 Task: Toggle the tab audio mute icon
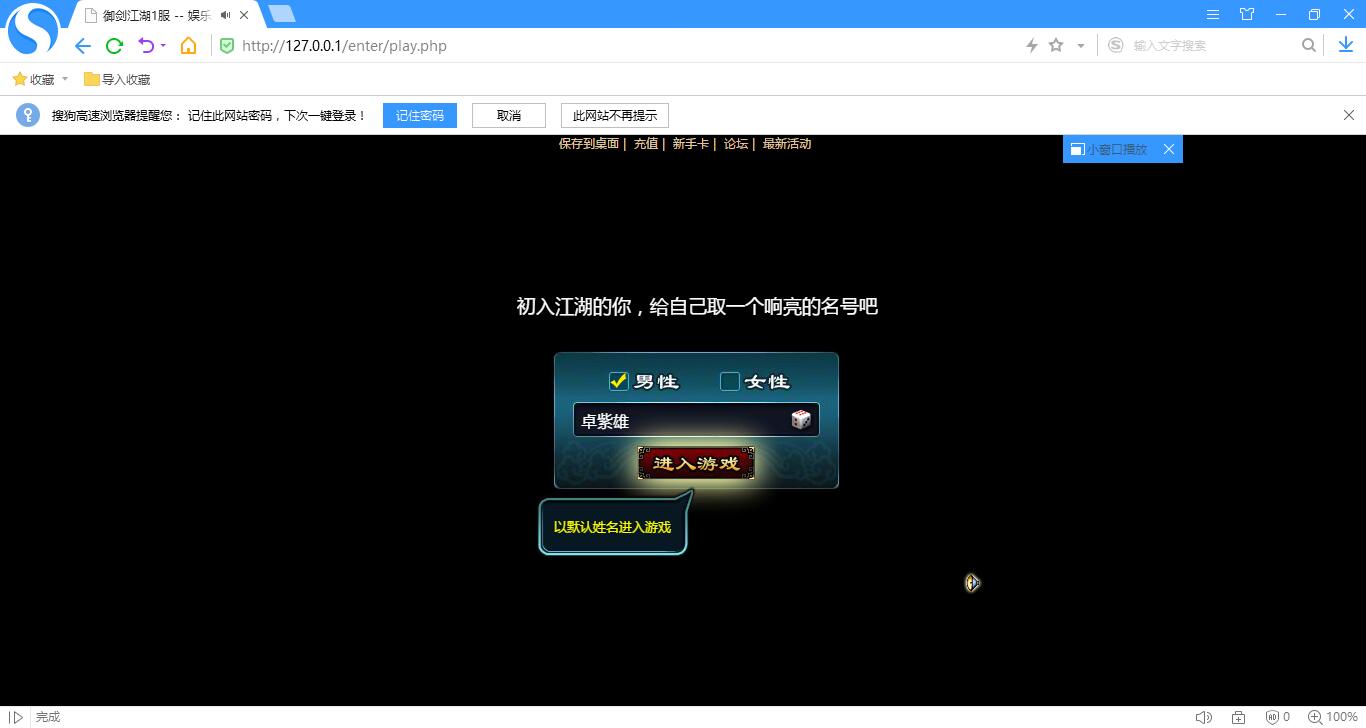click(225, 15)
